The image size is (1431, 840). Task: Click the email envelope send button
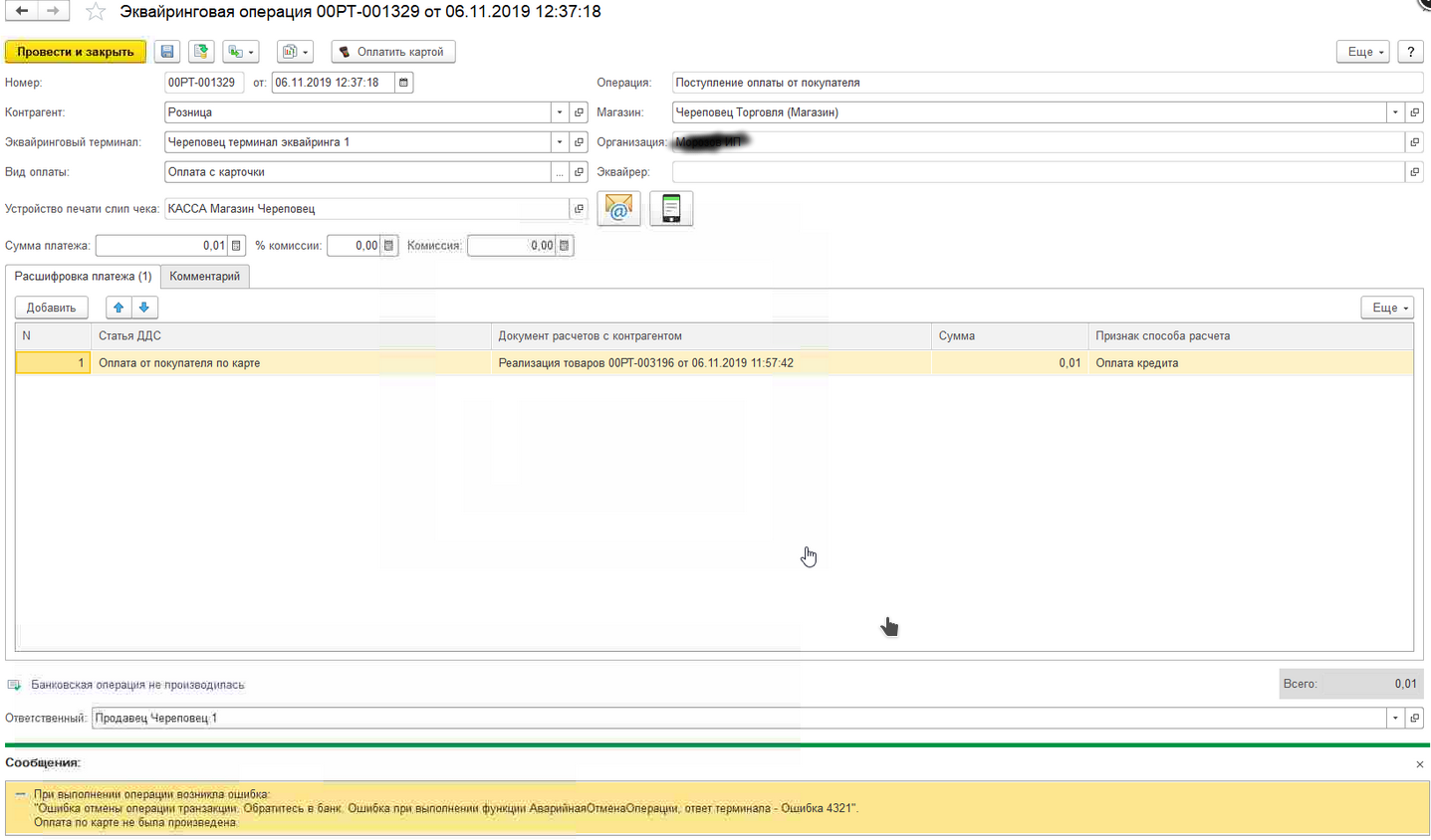[618, 209]
